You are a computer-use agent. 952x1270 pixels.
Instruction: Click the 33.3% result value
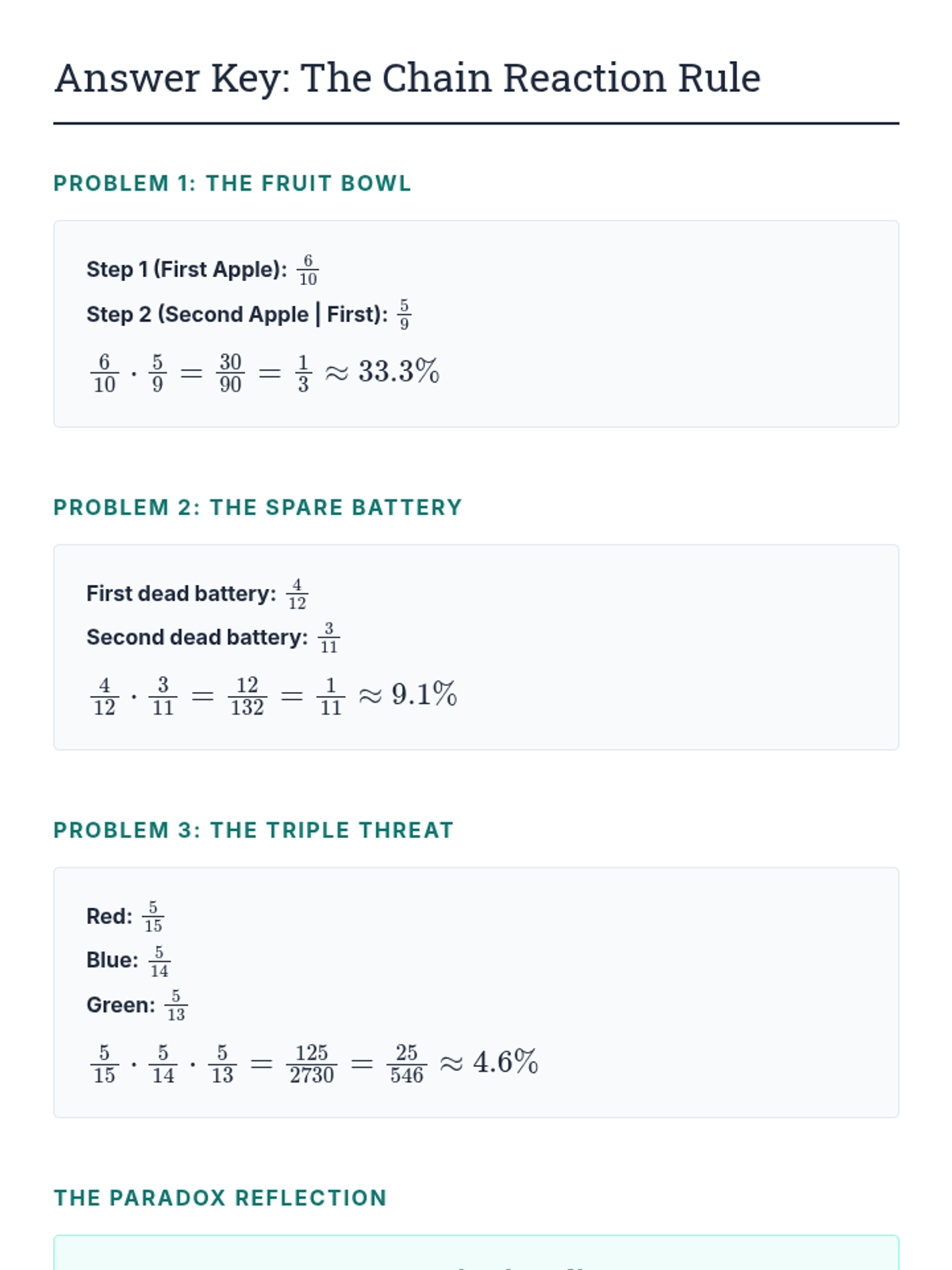pos(398,371)
